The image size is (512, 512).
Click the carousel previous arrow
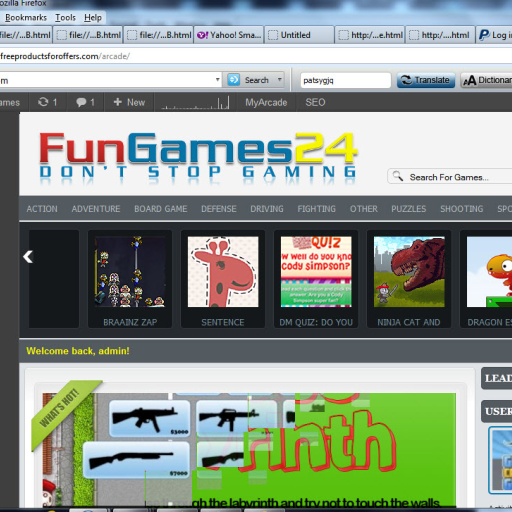click(28, 257)
